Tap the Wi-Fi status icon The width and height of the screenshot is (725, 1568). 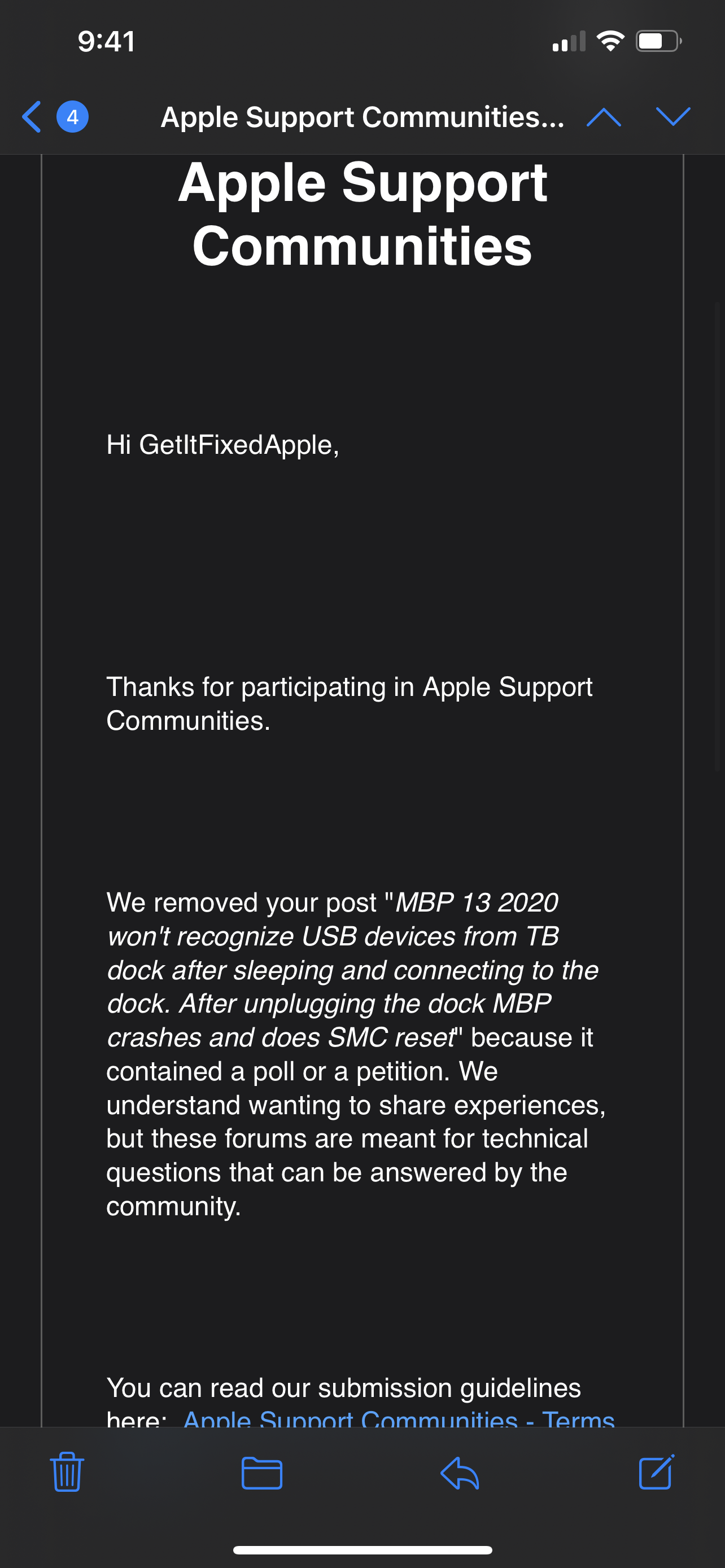610,41
